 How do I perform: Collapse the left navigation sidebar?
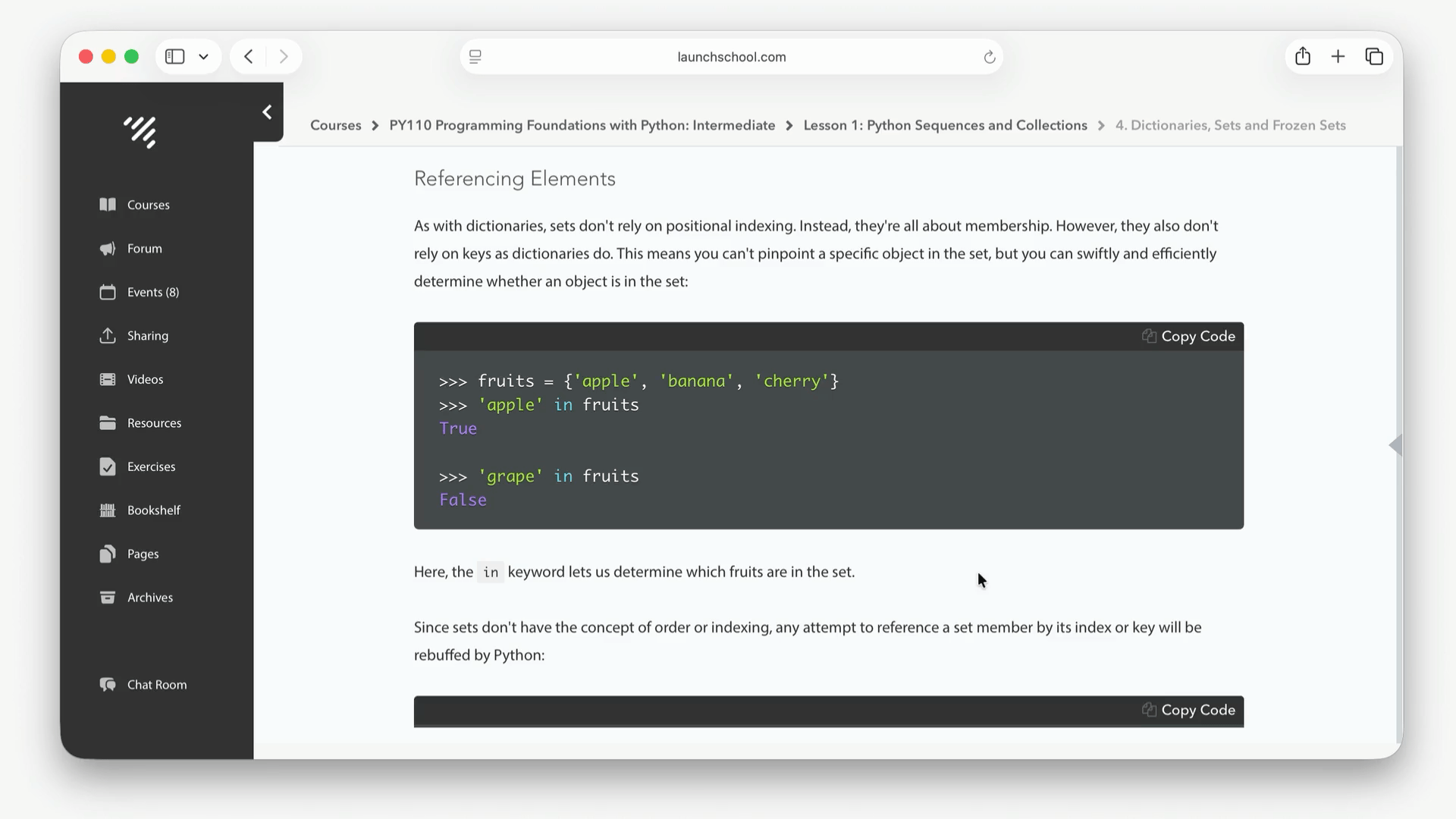pyautogui.click(x=267, y=112)
